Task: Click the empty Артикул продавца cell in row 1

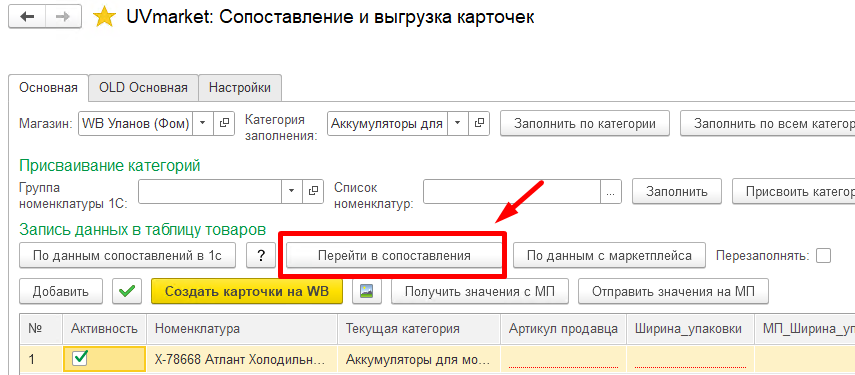Action: click(563, 359)
